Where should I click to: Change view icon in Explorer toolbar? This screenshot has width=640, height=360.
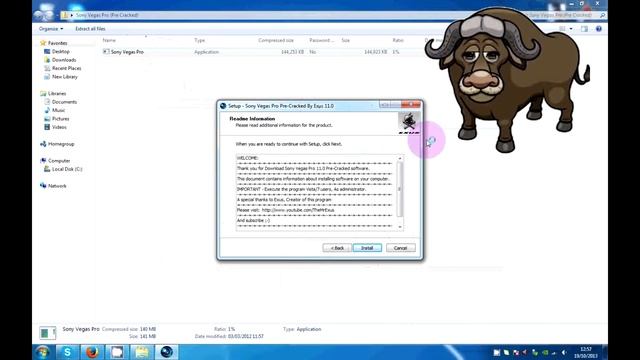[x=562, y=29]
